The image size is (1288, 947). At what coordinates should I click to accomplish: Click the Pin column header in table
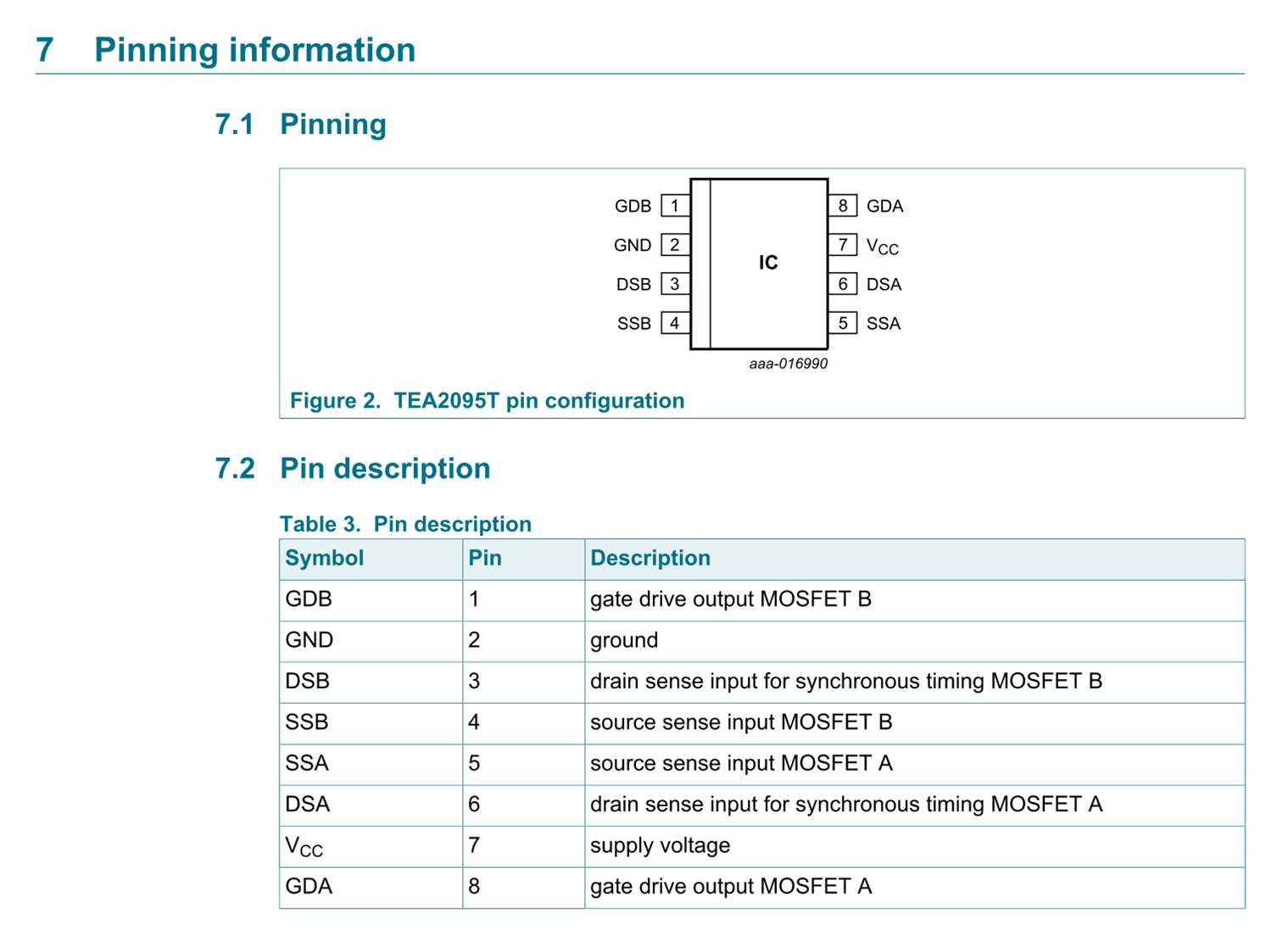pos(485,558)
